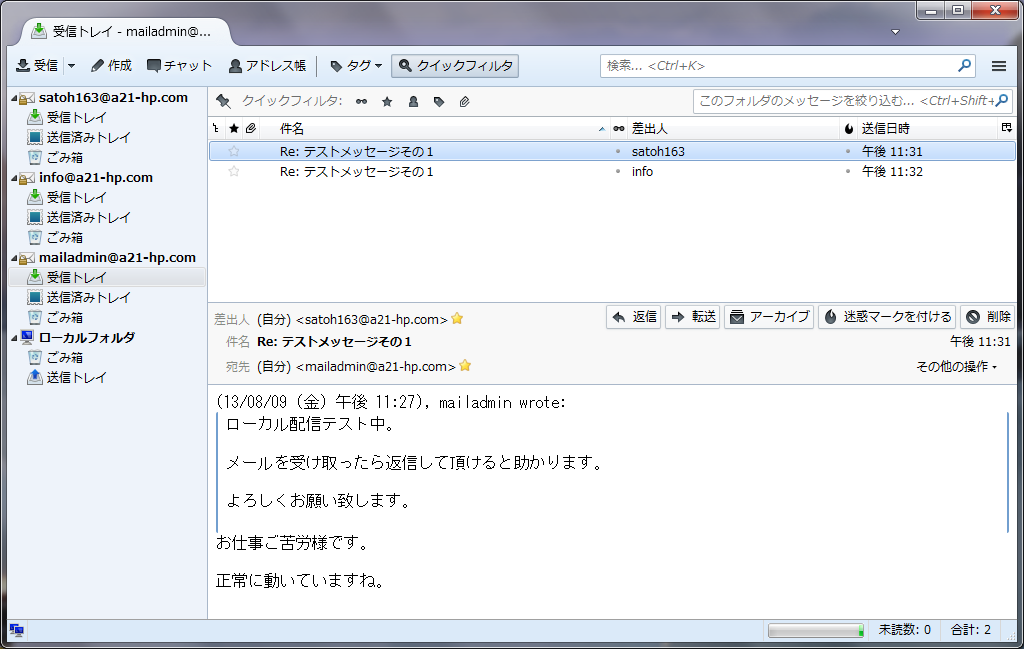Viewport: 1024px width, 649px height.
Task: Select the info@a21-hp.com account
Action: tap(95, 178)
